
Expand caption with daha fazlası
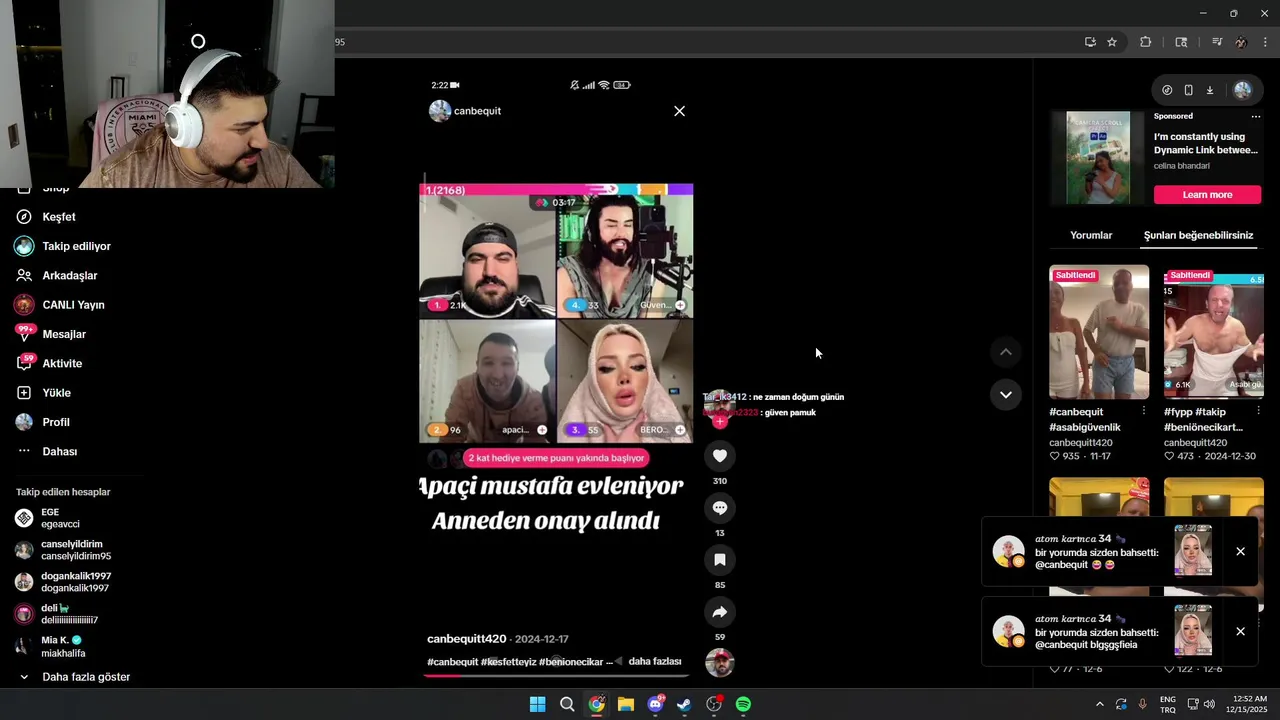click(654, 662)
